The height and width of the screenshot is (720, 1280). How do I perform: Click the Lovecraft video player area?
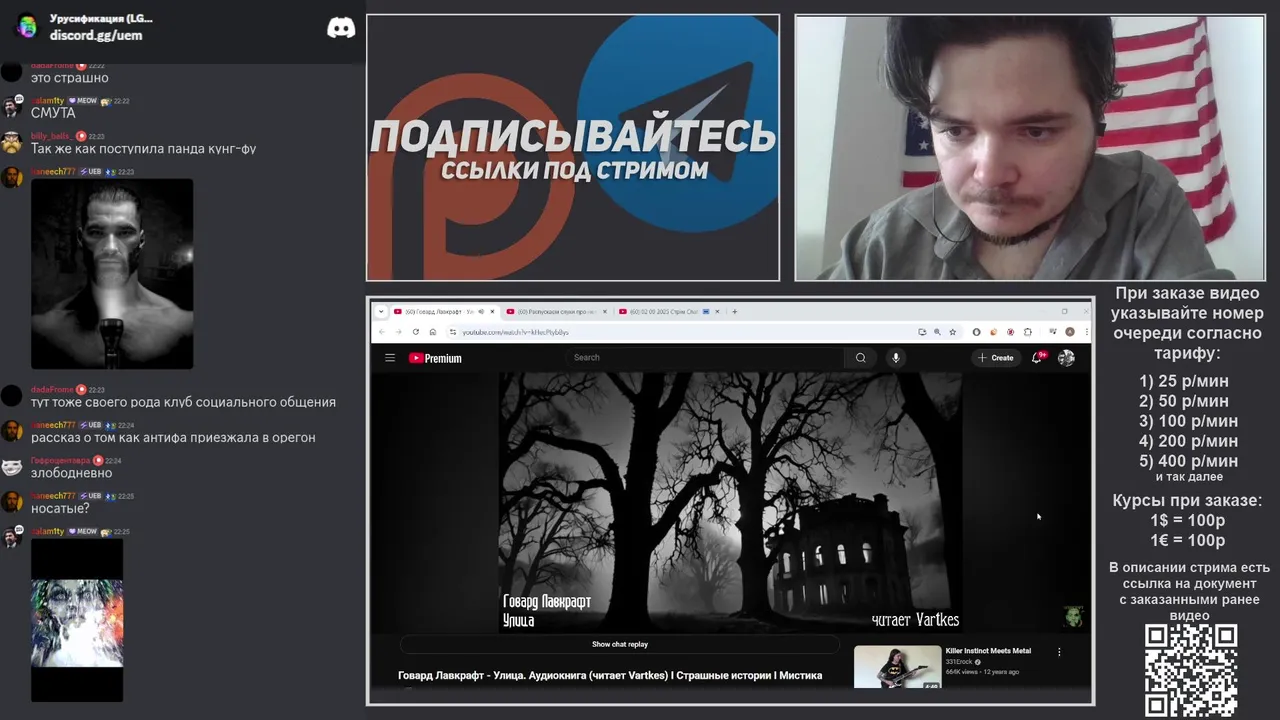[730, 502]
